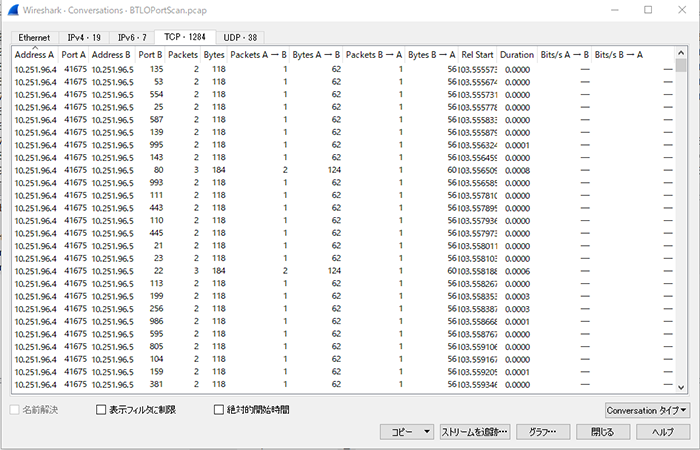Select the conversation row with Port B 80

tap(300, 170)
